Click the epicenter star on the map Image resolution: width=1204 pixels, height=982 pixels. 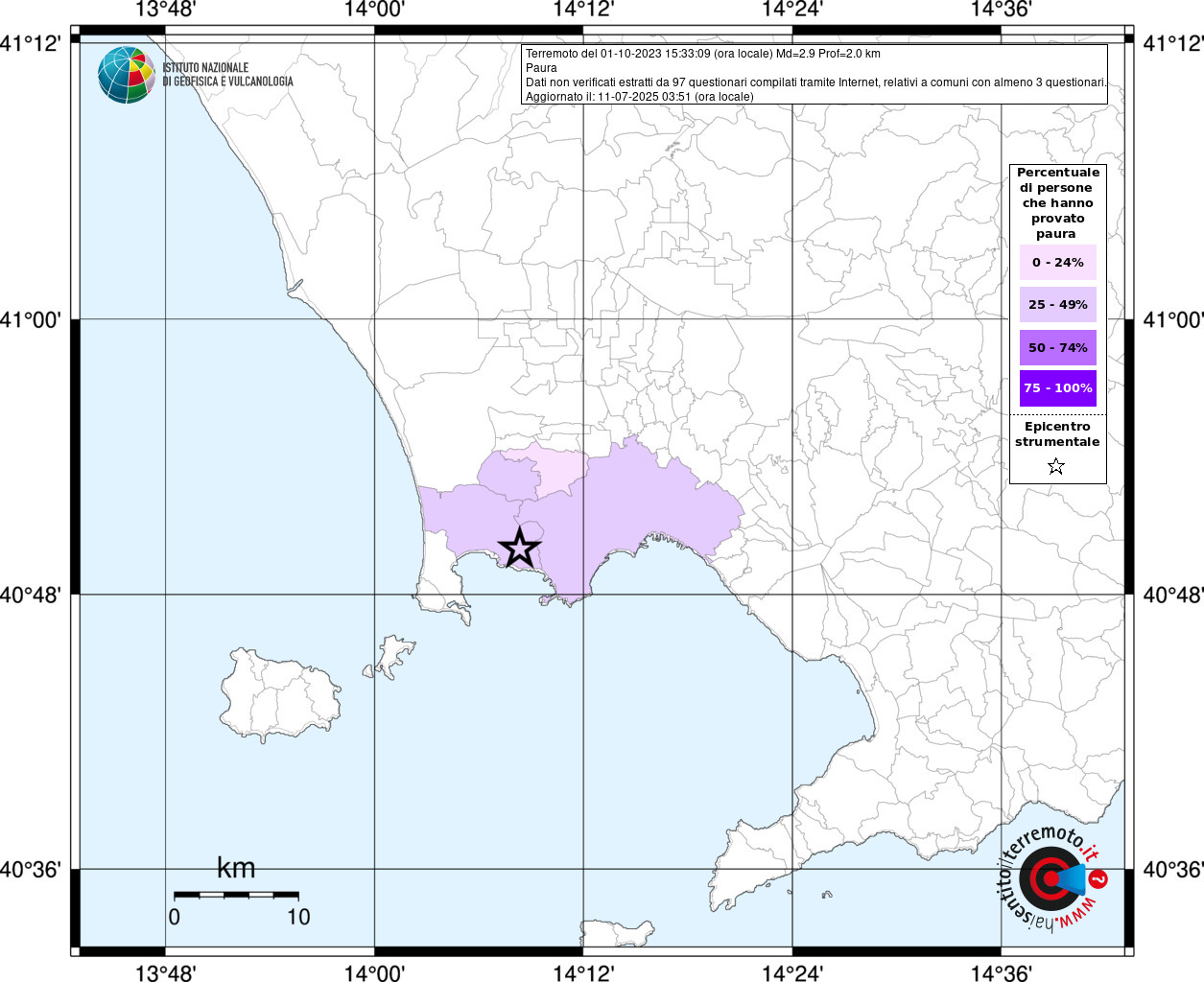[x=519, y=549]
